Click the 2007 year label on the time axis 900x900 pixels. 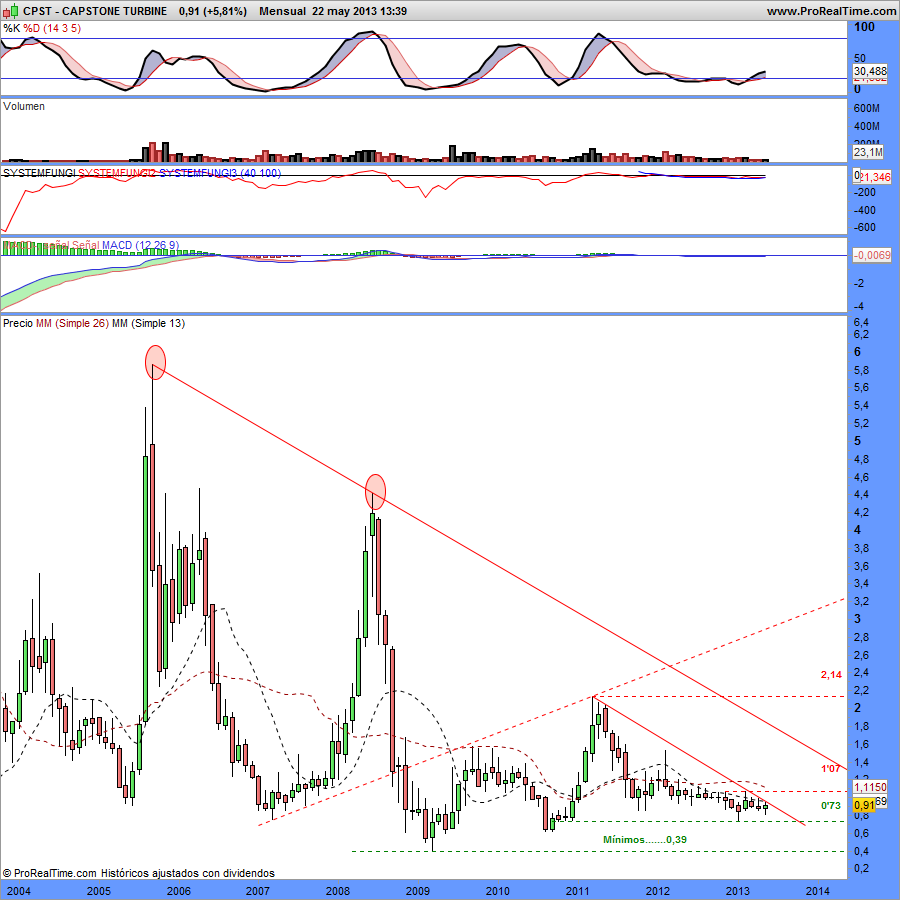(x=258, y=891)
